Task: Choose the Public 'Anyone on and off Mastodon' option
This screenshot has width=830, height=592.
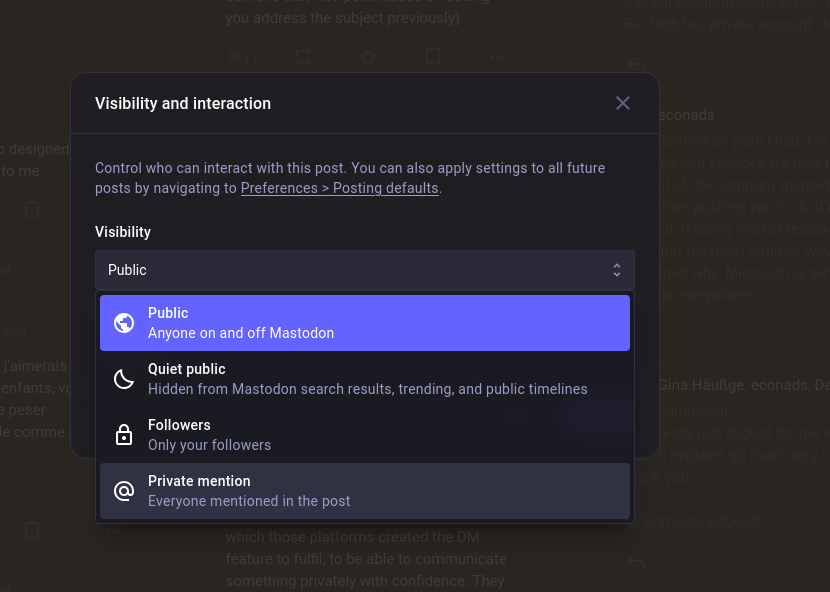Action: pos(364,323)
